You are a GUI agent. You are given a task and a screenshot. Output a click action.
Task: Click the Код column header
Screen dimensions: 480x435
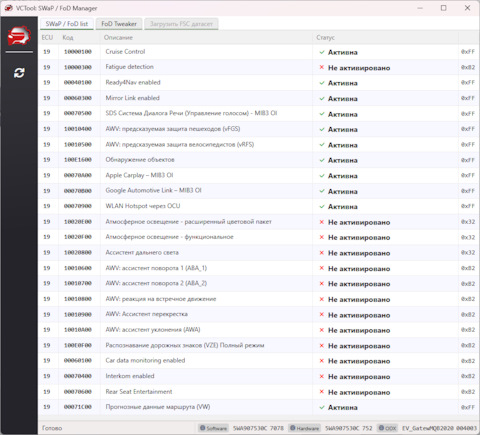point(68,38)
